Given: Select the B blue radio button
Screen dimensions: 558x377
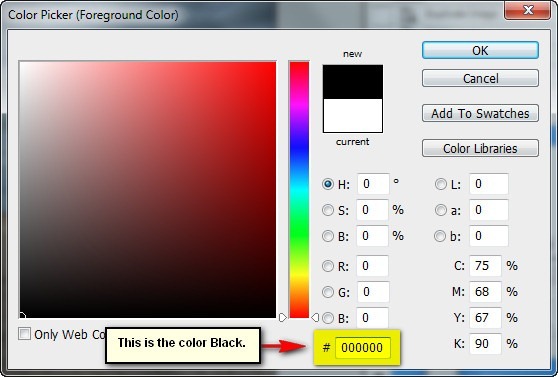Looking at the screenshot, I should 327,318.
